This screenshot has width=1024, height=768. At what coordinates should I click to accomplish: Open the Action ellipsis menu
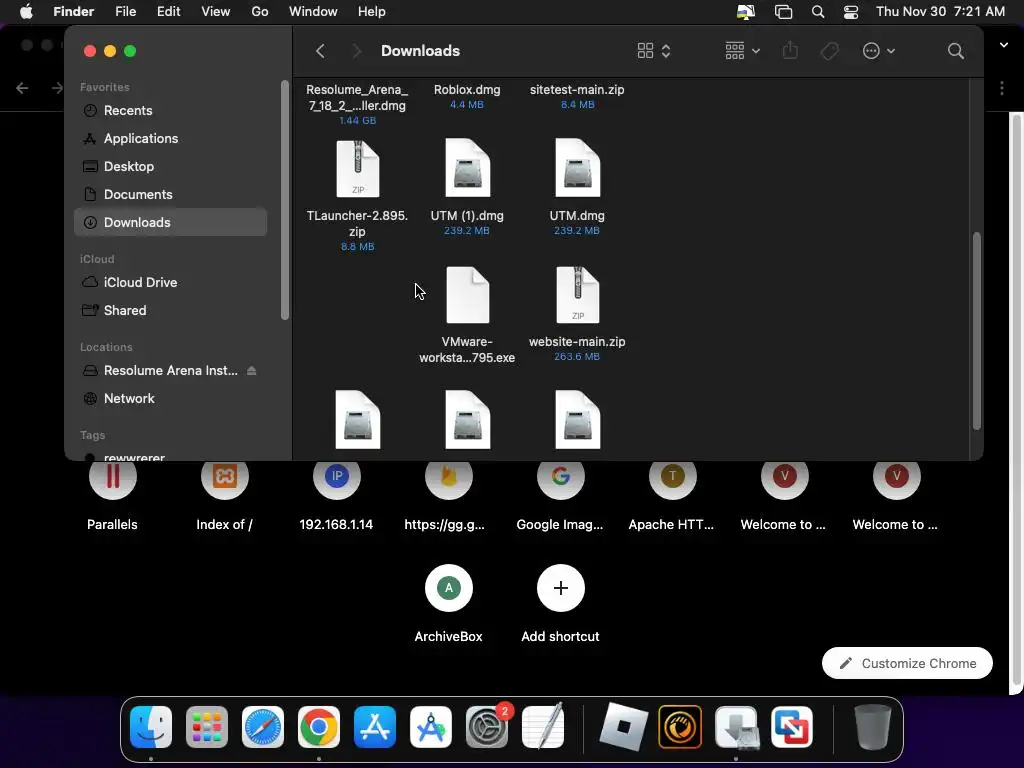coord(878,51)
